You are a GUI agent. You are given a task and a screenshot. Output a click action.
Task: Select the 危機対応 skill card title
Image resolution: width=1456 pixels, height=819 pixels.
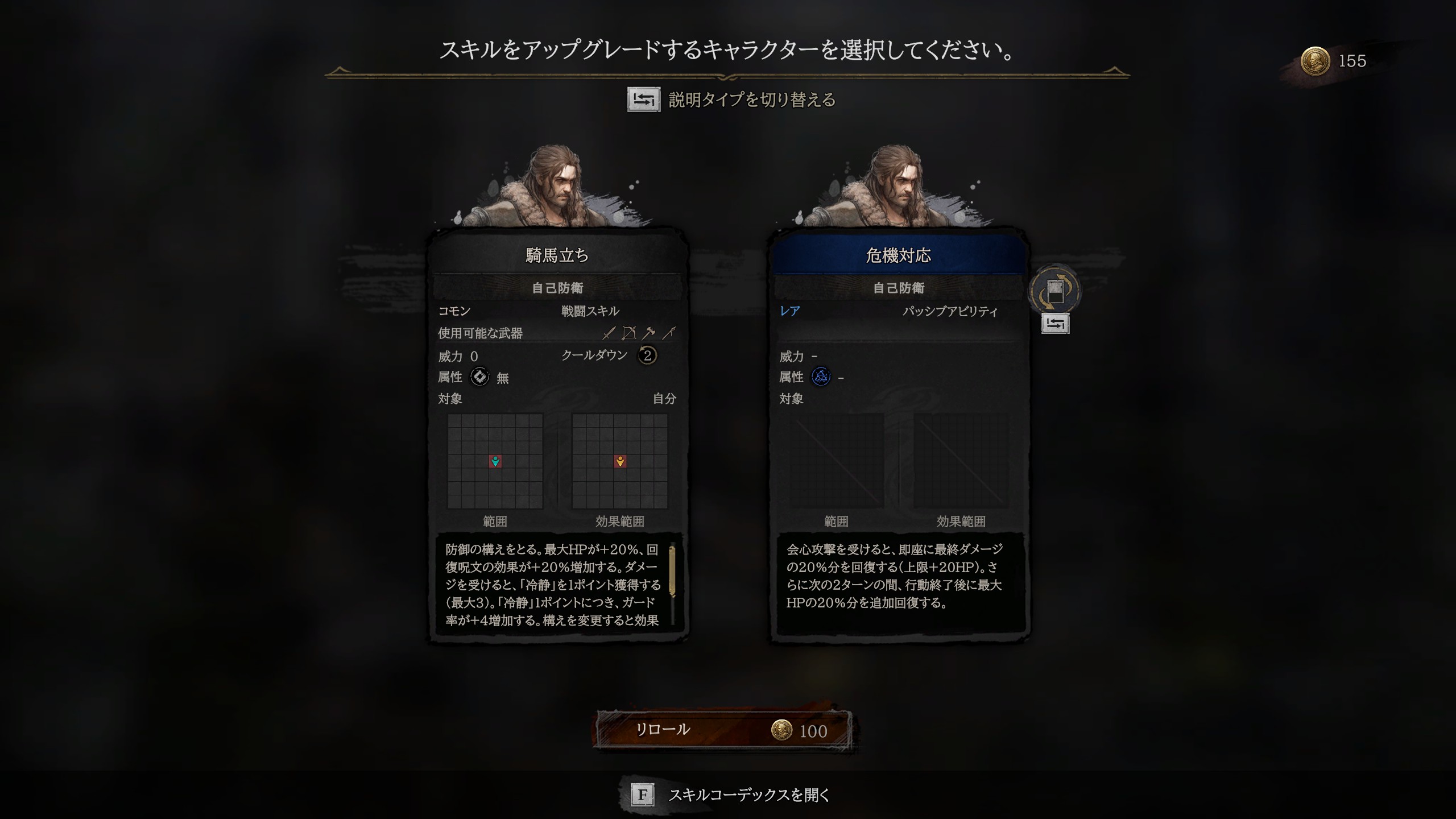[x=899, y=255]
